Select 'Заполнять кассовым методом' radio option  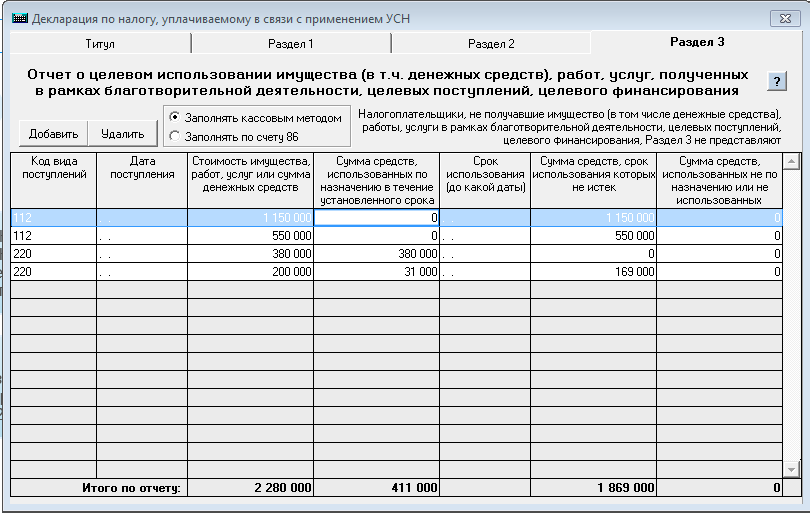coord(175,117)
